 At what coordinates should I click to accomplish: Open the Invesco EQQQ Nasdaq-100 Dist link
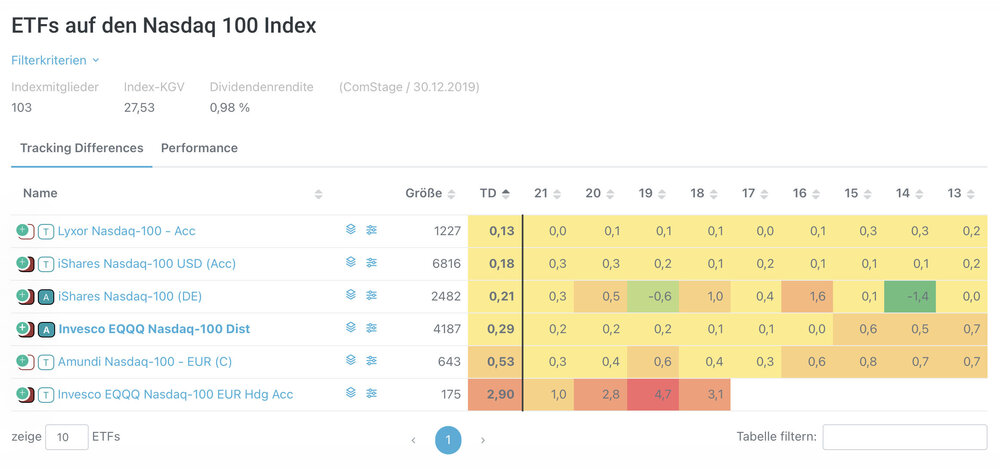point(154,329)
